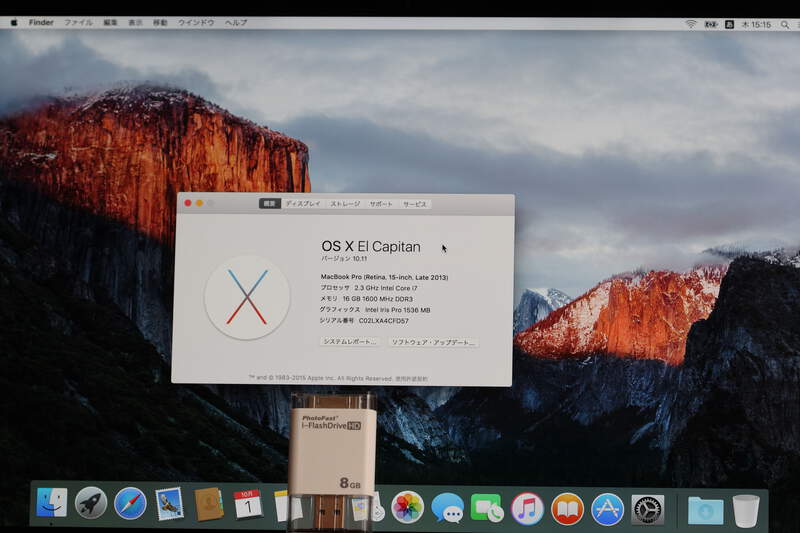The width and height of the screenshot is (800, 533).
Task: Click the システムレポート button
Action: [350, 342]
